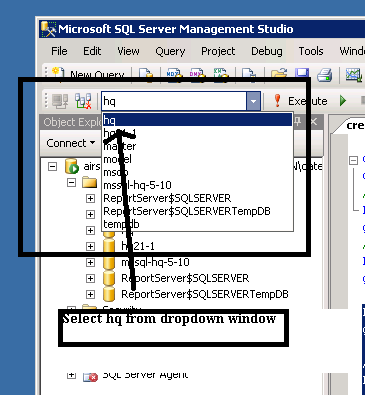Viewport: 365px width, 395px height.
Task: Open the Connect dropdown in Object Explorer
Action: (x=71, y=143)
